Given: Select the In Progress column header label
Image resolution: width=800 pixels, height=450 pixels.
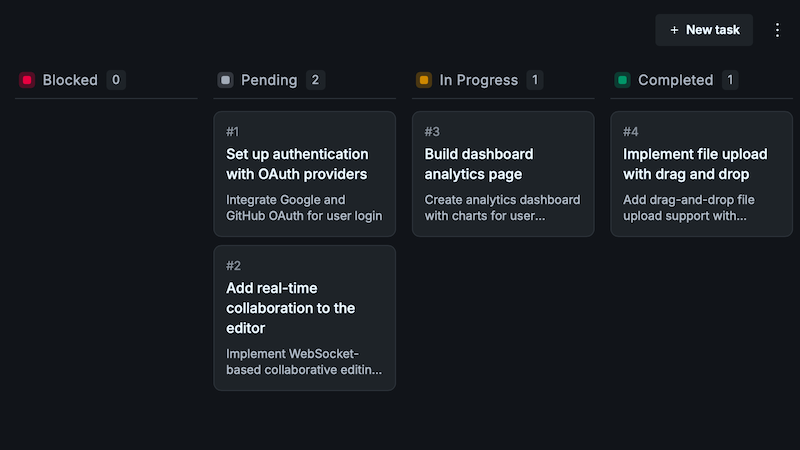Looking at the screenshot, I should click(479, 80).
